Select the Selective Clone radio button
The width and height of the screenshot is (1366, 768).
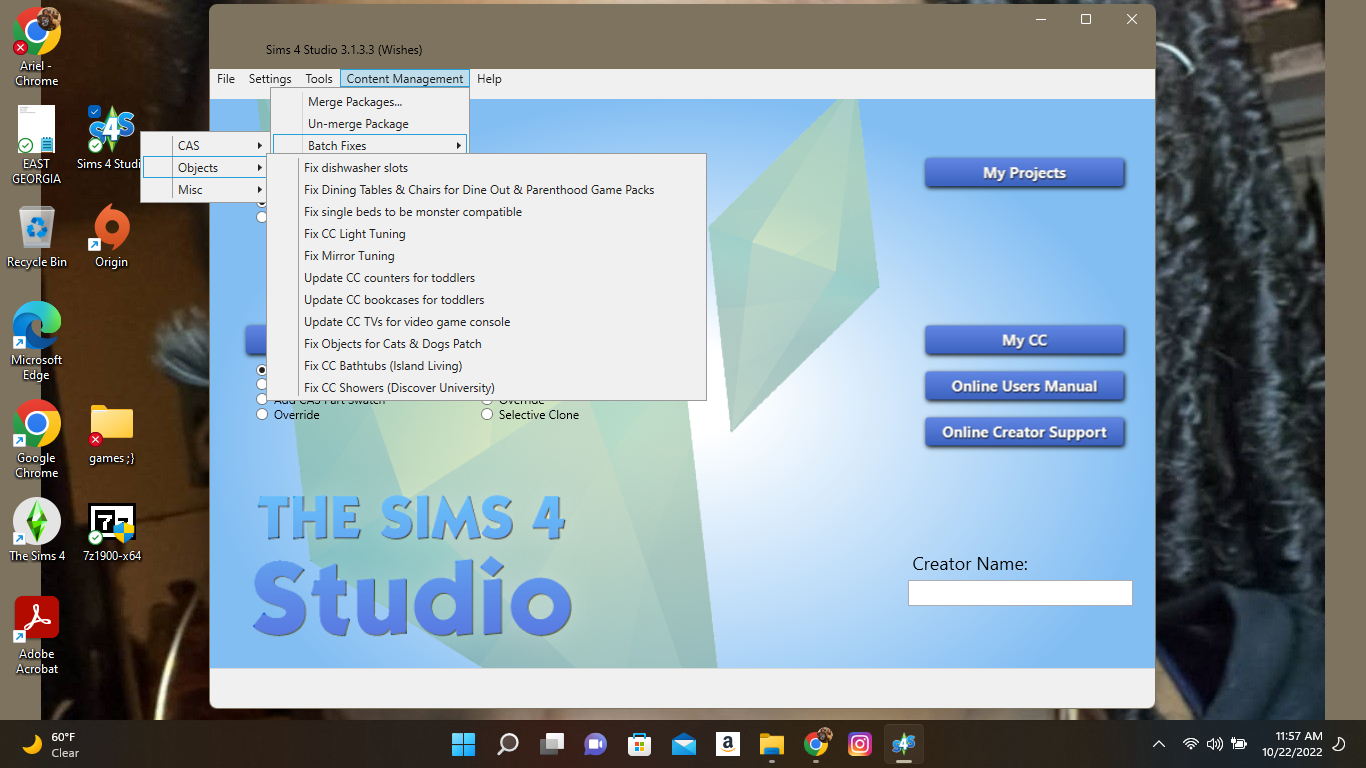[x=488, y=414]
